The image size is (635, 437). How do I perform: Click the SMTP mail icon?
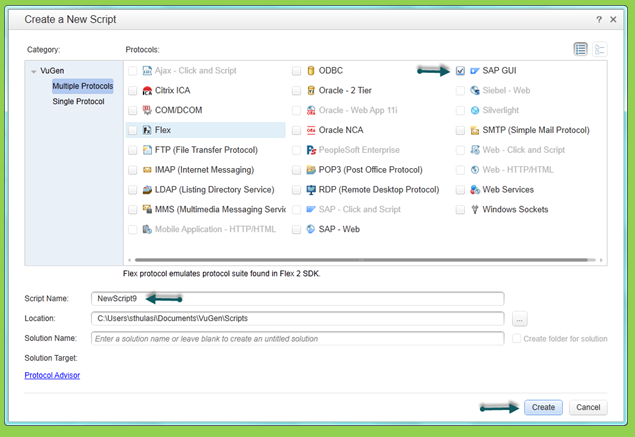pyautogui.click(x=475, y=130)
